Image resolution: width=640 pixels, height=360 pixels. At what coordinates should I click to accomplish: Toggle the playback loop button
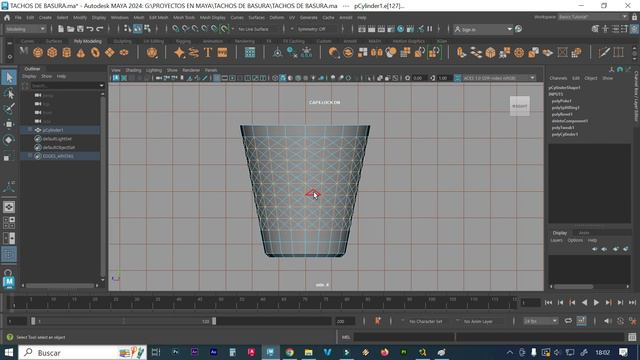coord(568,321)
